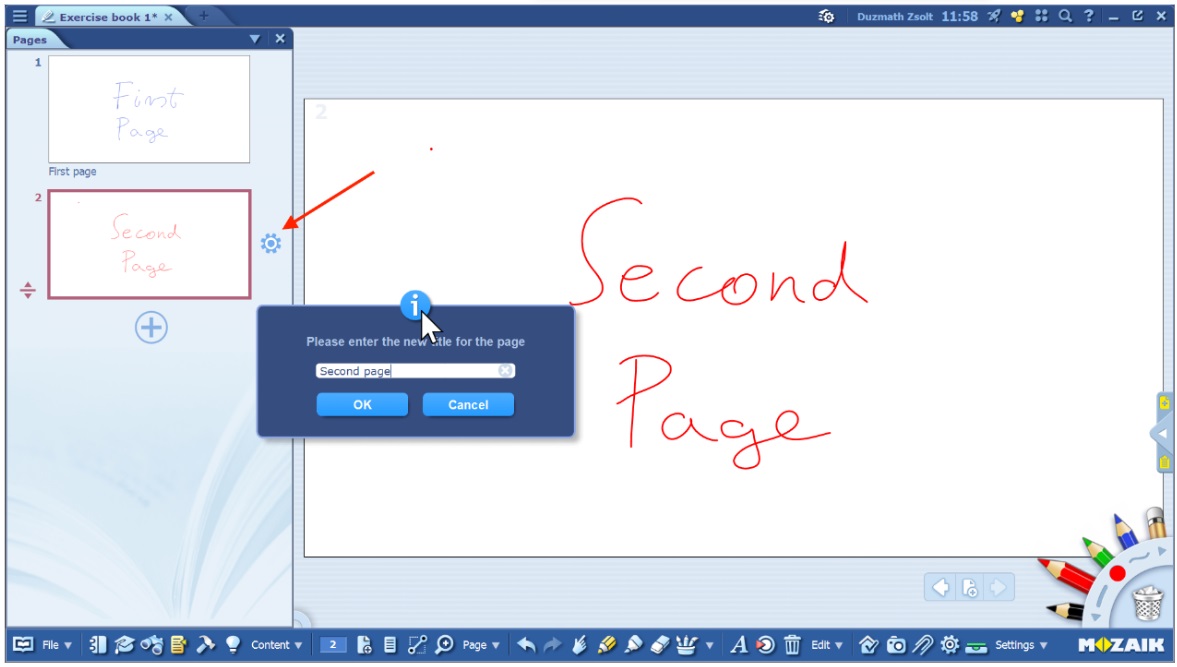The width and height of the screenshot is (1177, 667).
Task: Expand the Content dropdown menu
Action: click(276, 645)
